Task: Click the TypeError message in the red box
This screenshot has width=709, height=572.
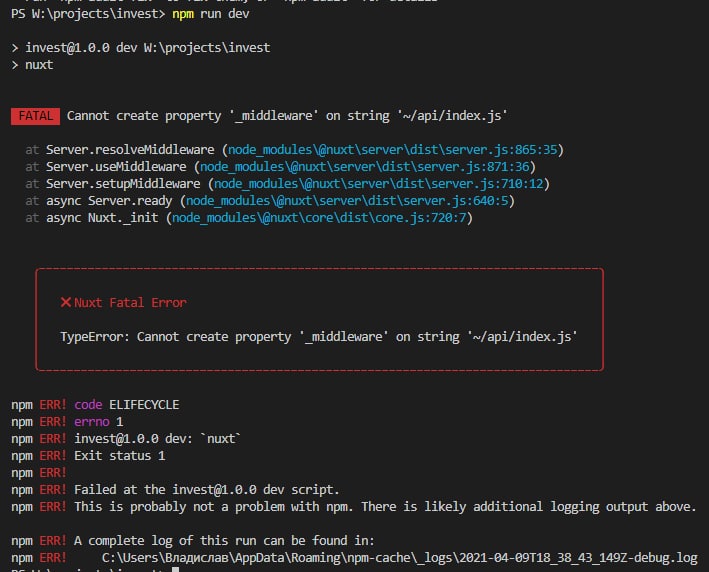Action: 319,337
